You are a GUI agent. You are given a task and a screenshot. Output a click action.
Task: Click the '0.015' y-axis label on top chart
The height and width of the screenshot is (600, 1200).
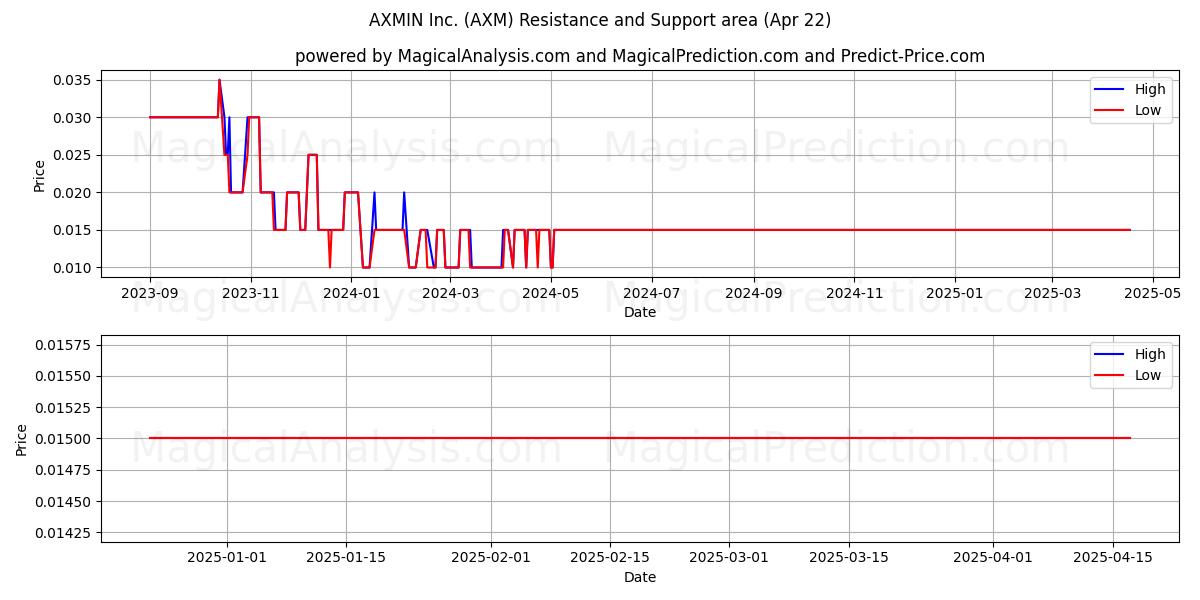[72, 230]
